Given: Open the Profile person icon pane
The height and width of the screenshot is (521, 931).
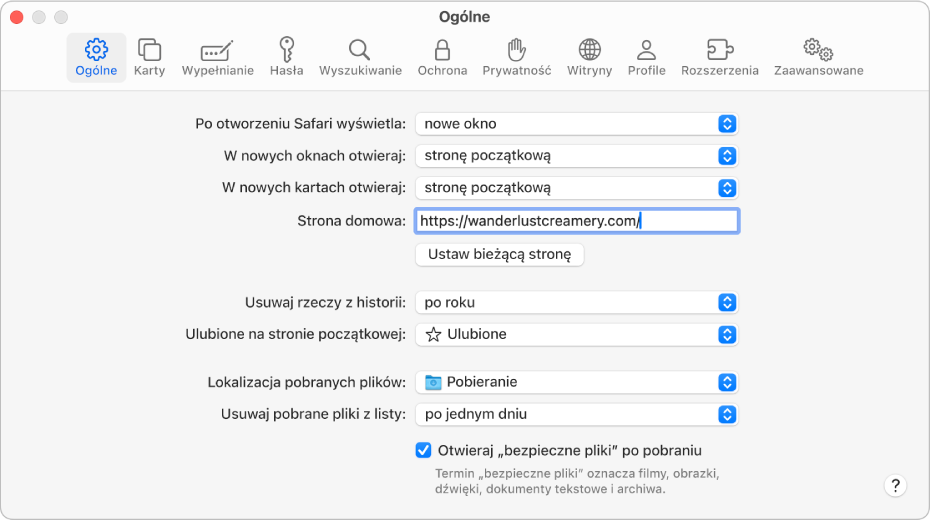Looking at the screenshot, I should point(646,57).
